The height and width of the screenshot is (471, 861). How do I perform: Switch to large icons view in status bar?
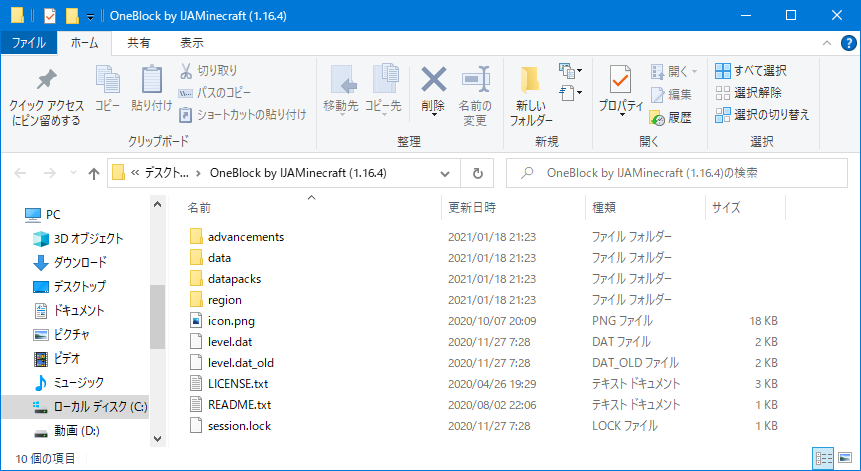[x=846, y=458]
